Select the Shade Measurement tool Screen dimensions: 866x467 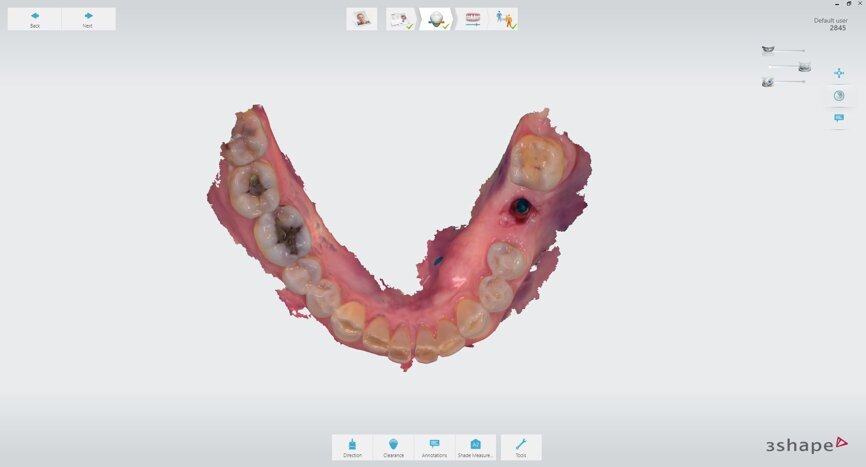[x=475, y=447]
